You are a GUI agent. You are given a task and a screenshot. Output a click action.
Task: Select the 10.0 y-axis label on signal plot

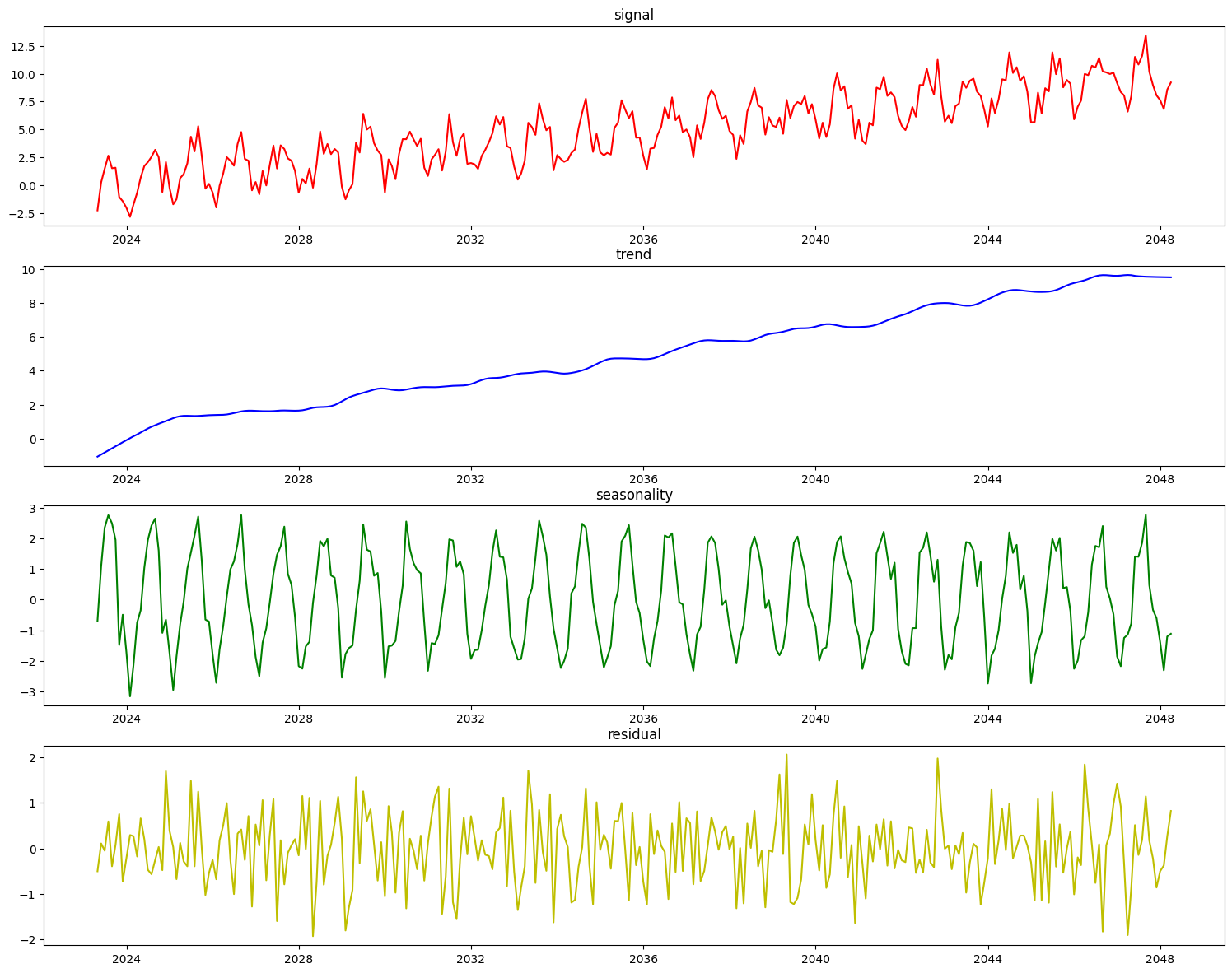pos(23,75)
